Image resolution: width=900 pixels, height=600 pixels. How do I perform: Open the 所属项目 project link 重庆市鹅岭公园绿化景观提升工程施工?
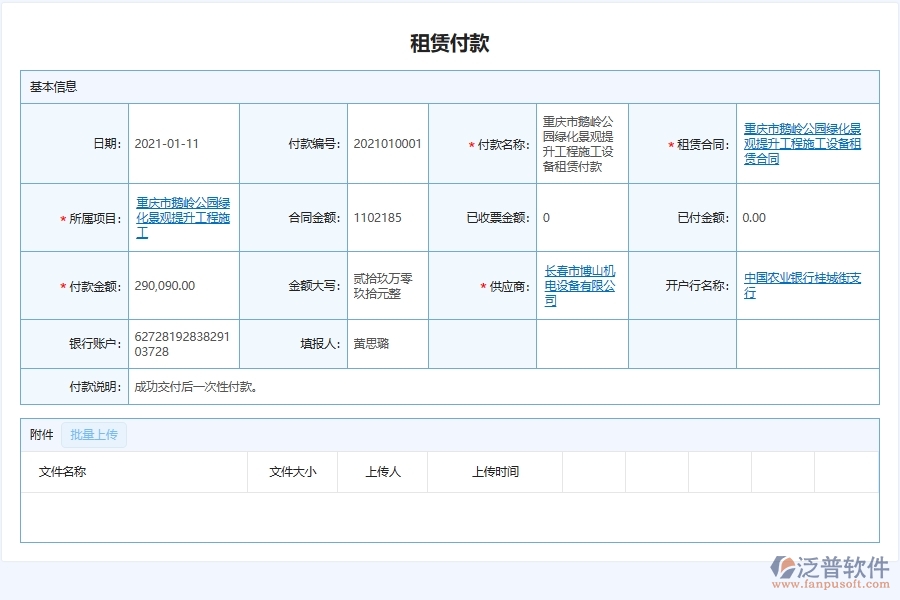pyautogui.click(x=184, y=217)
